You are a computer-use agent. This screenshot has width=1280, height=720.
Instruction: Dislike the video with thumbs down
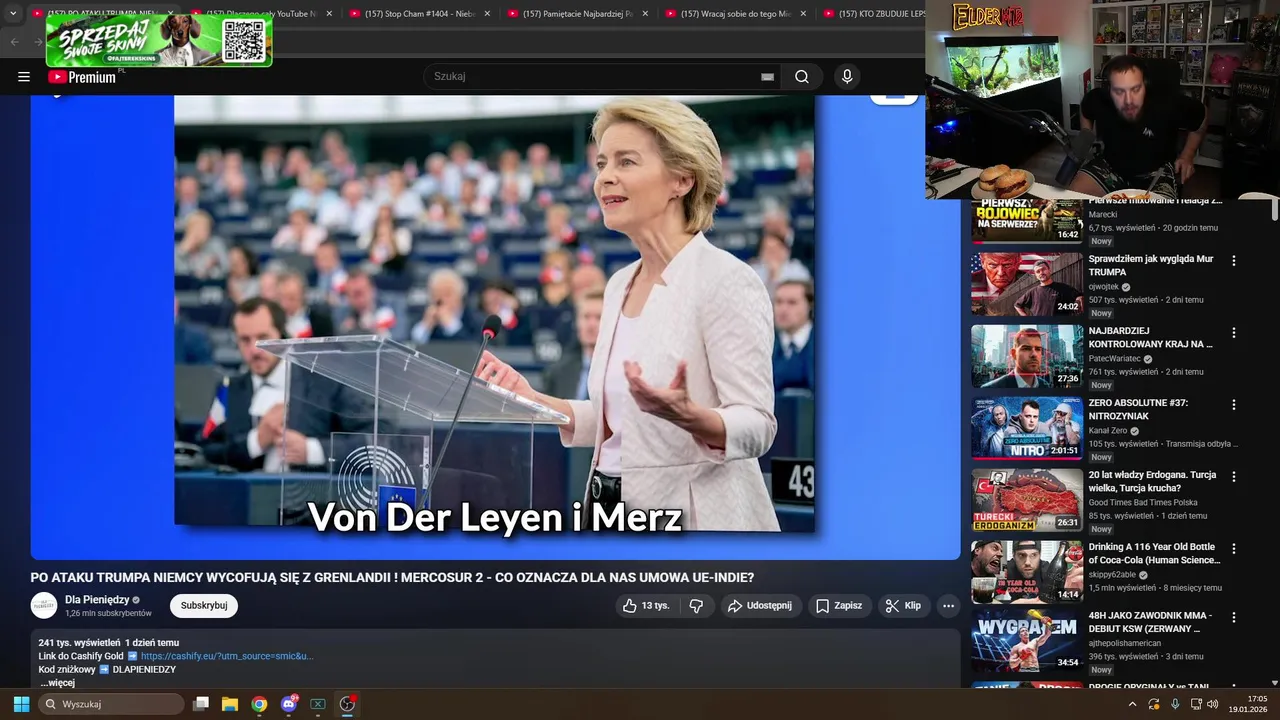point(696,606)
